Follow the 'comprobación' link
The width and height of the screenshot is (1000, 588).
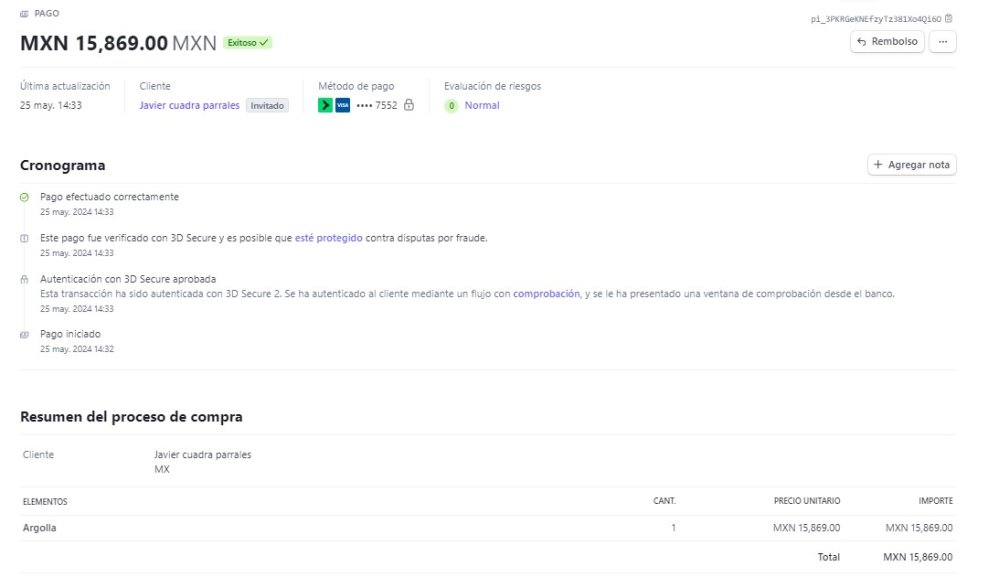point(546,294)
